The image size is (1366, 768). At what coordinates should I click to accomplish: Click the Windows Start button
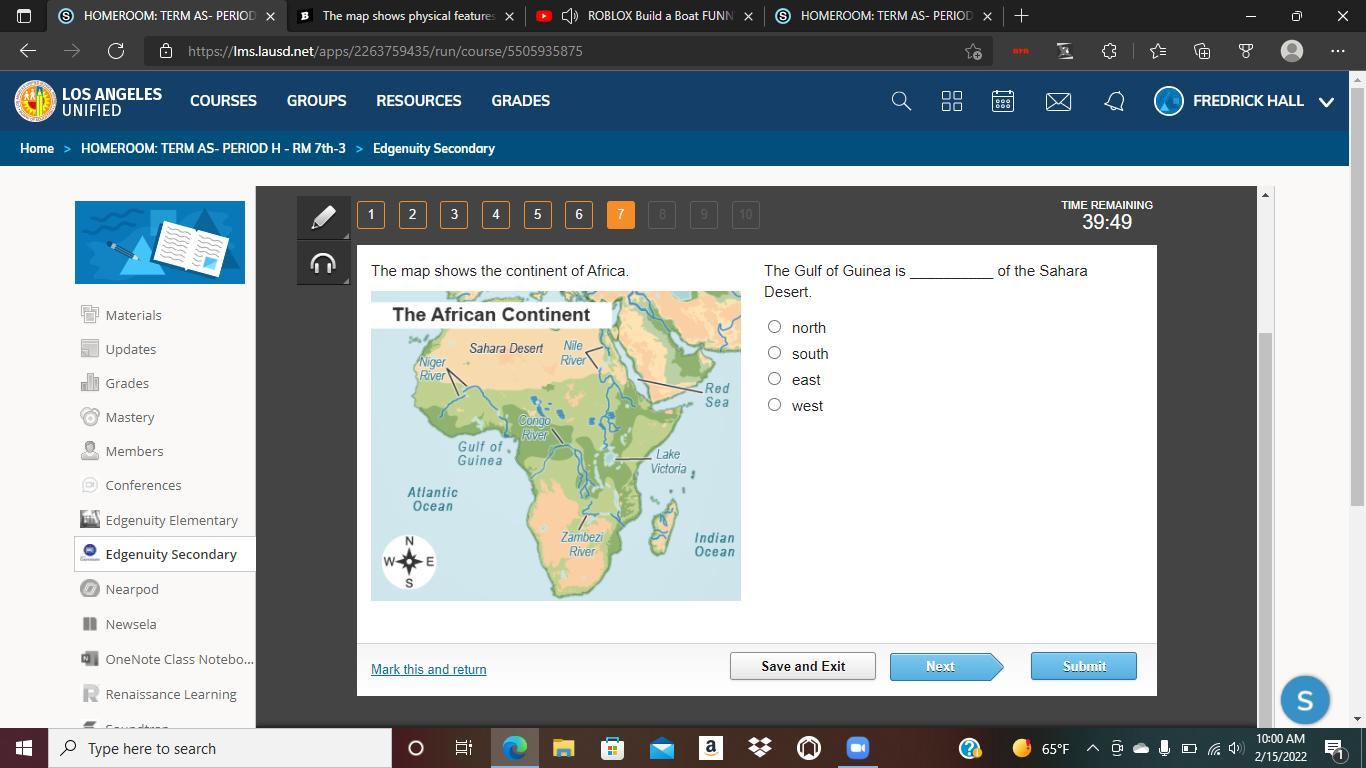click(x=24, y=748)
